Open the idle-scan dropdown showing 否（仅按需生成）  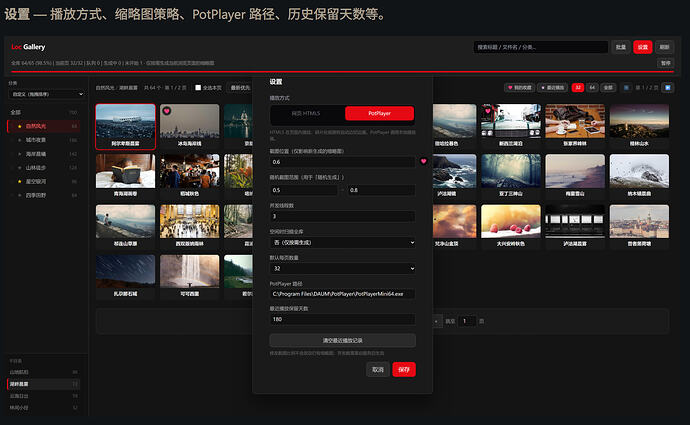tap(342, 242)
